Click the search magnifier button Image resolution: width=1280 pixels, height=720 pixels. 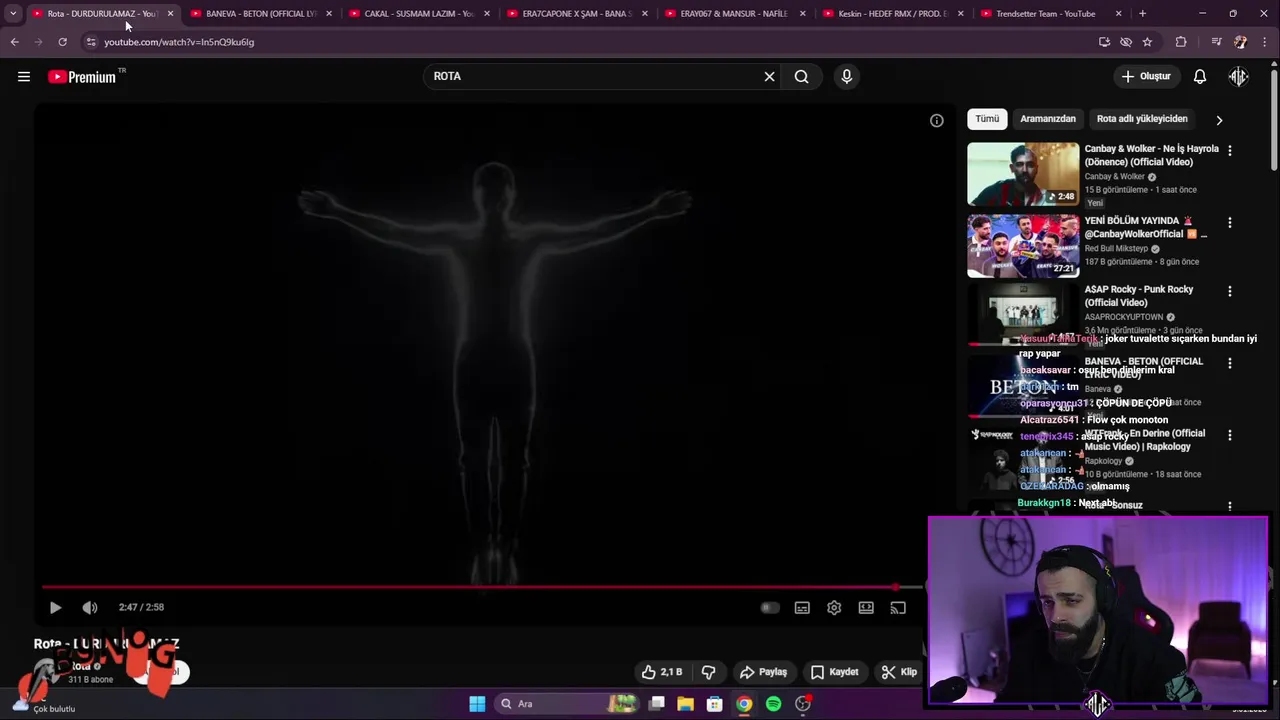click(x=801, y=76)
